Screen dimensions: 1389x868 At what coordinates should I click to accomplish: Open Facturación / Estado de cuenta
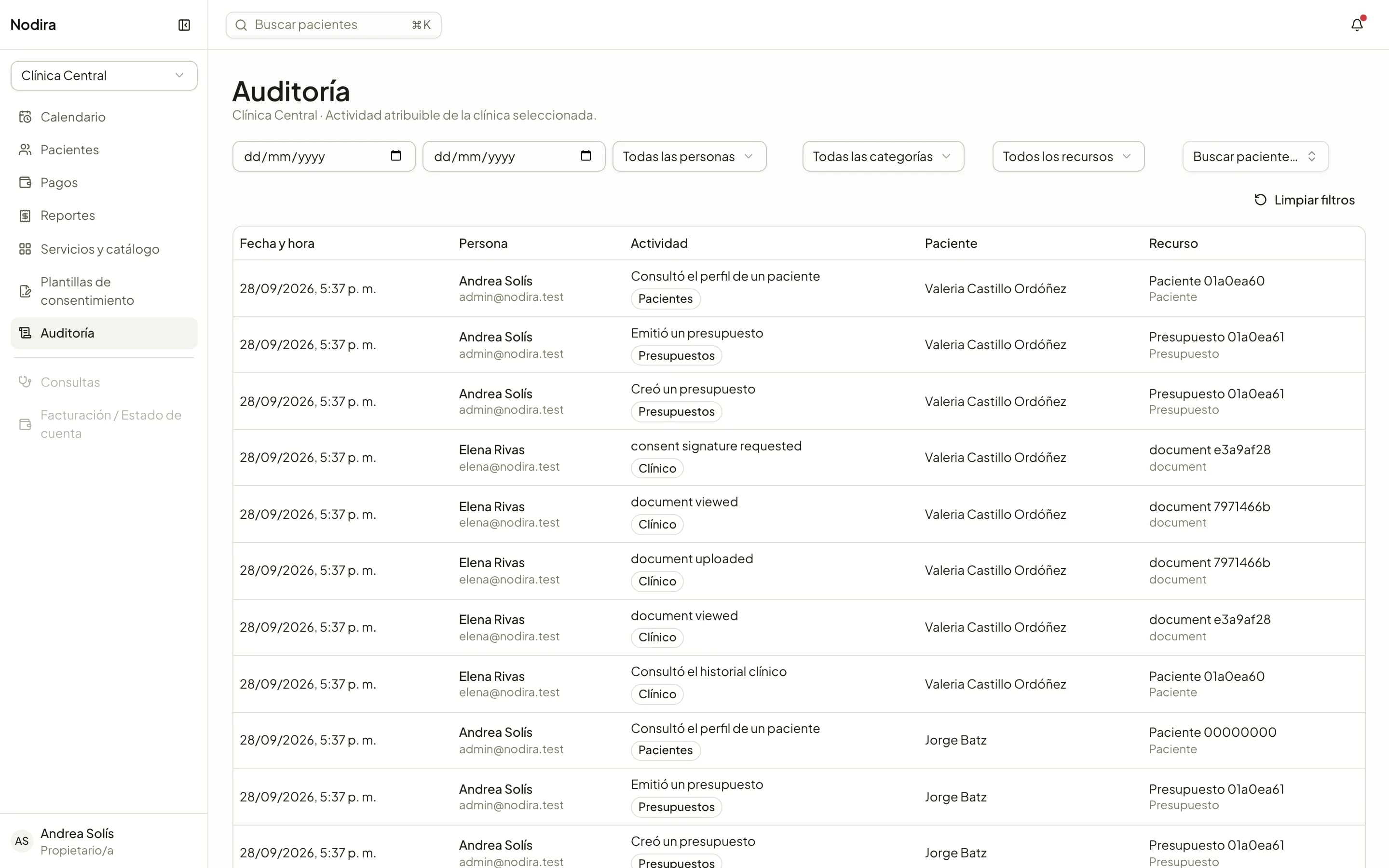pos(104,424)
